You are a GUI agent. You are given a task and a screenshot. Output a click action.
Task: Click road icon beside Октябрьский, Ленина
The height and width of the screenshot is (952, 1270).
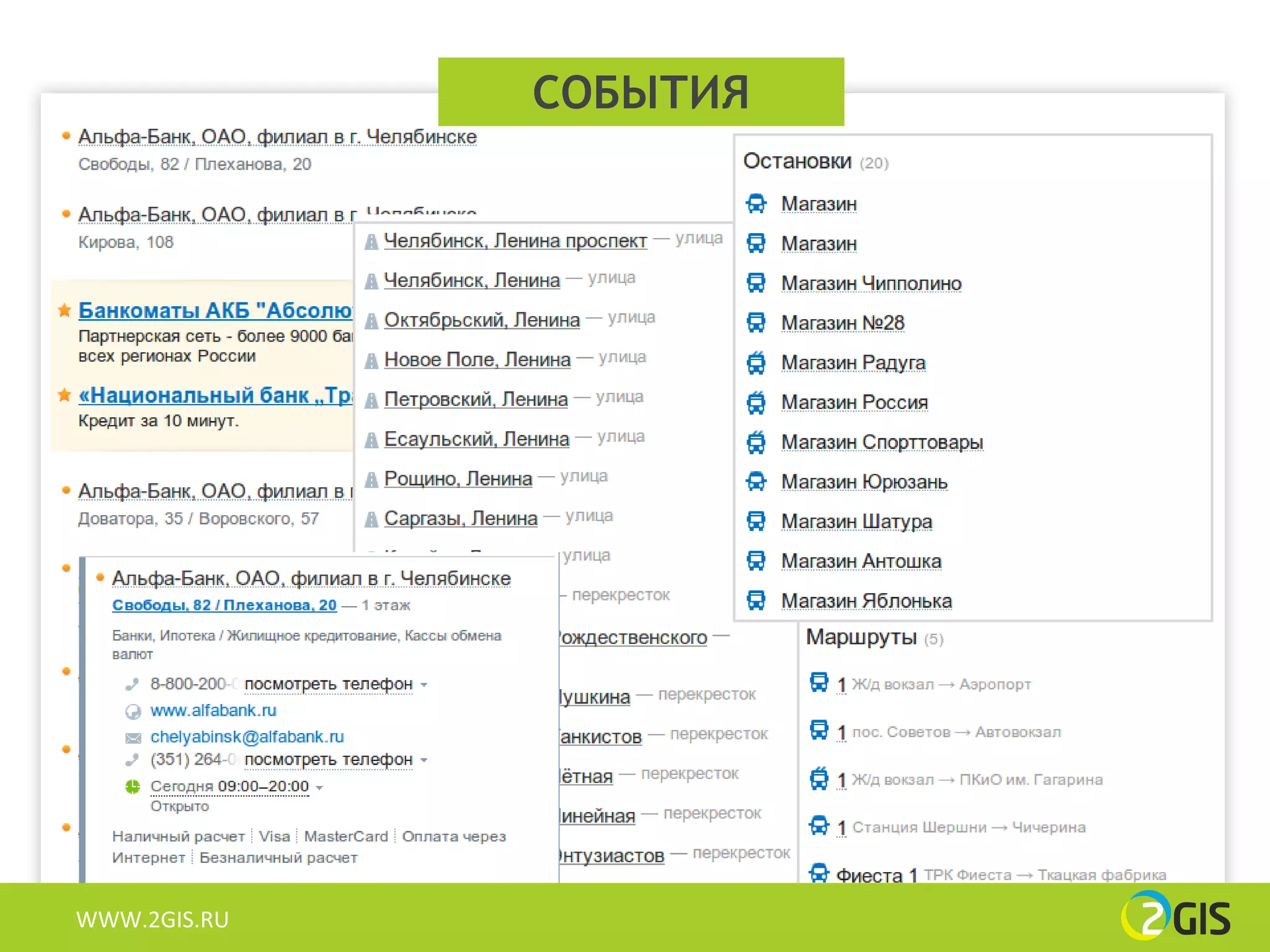371,320
